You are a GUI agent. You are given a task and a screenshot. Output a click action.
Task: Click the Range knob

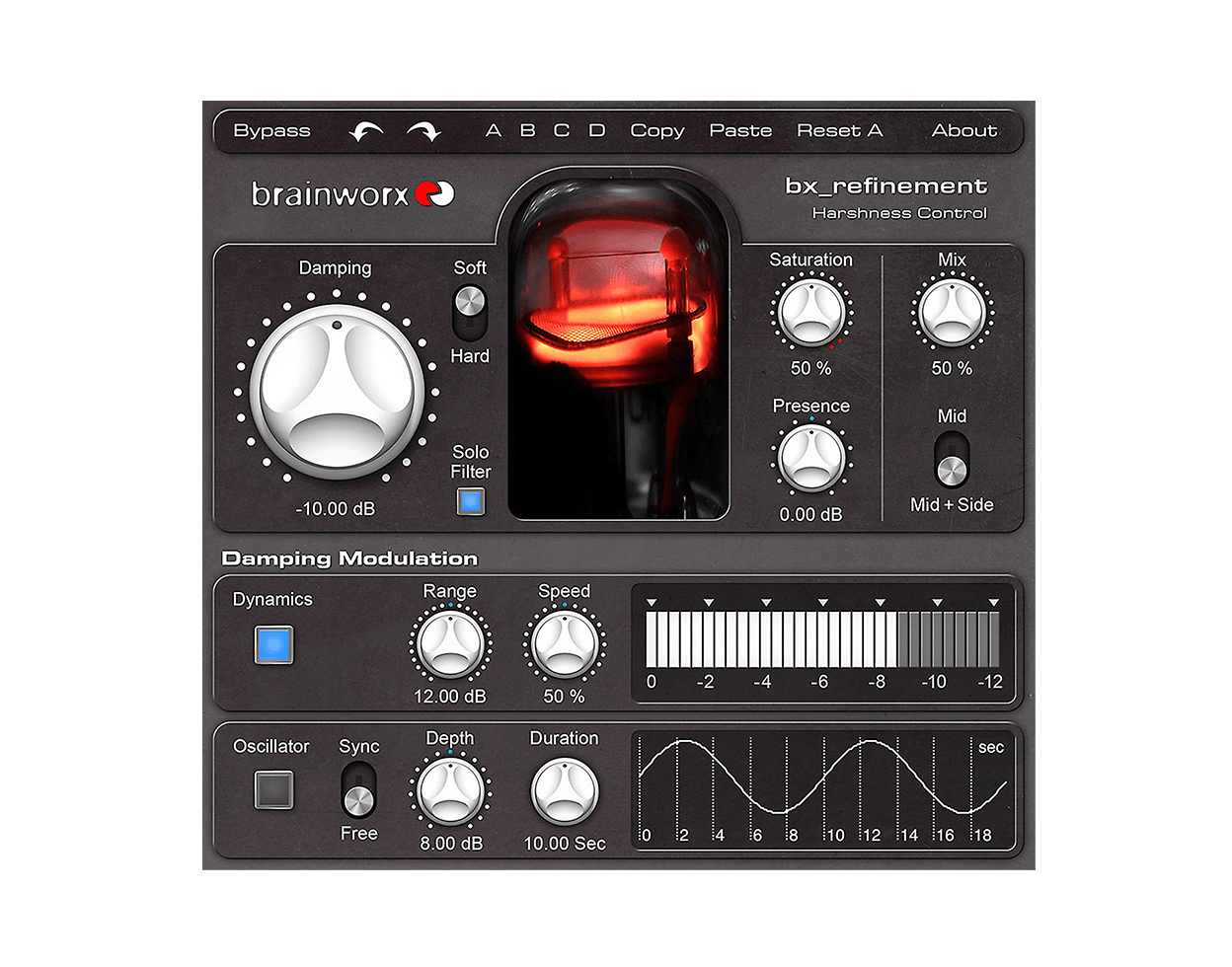(450, 643)
